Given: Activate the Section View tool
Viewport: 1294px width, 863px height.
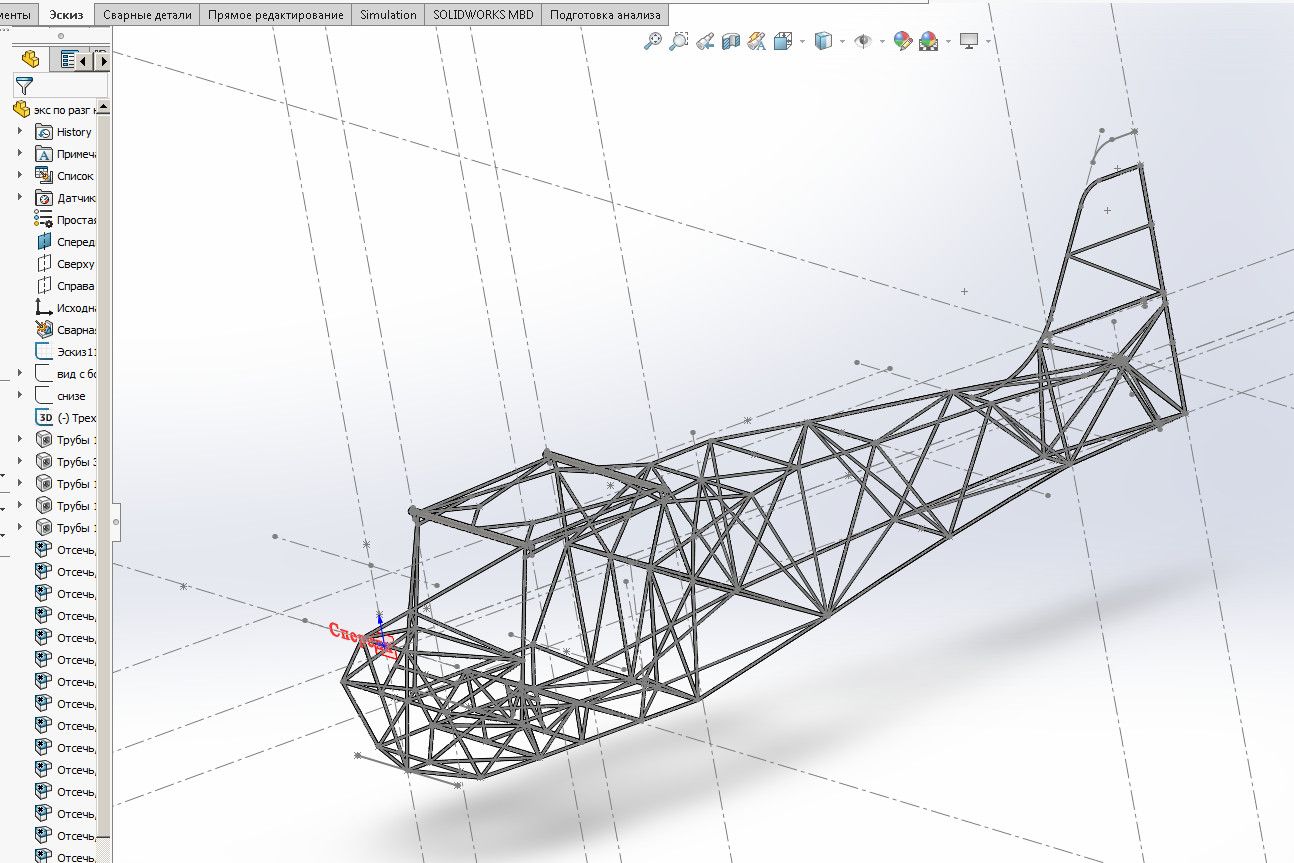Looking at the screenshot, I should tap(730, 41).
